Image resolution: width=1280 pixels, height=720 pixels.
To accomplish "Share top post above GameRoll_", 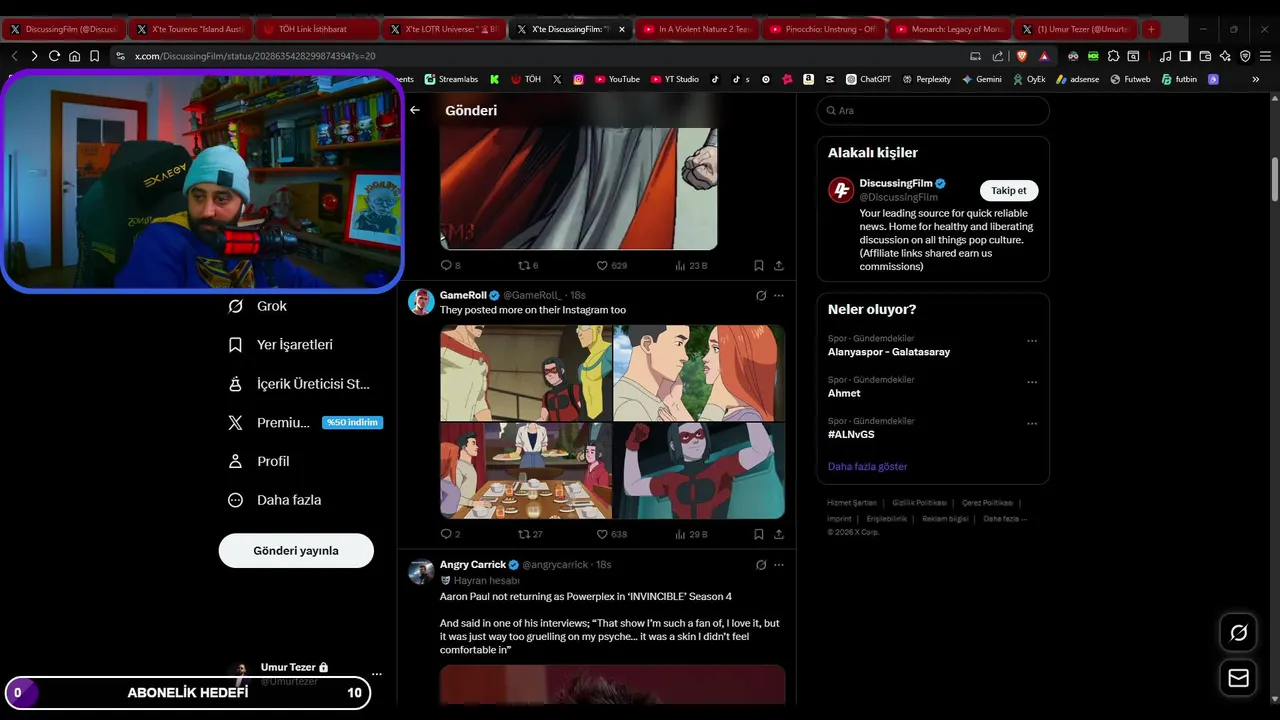I will click(779, 265).
